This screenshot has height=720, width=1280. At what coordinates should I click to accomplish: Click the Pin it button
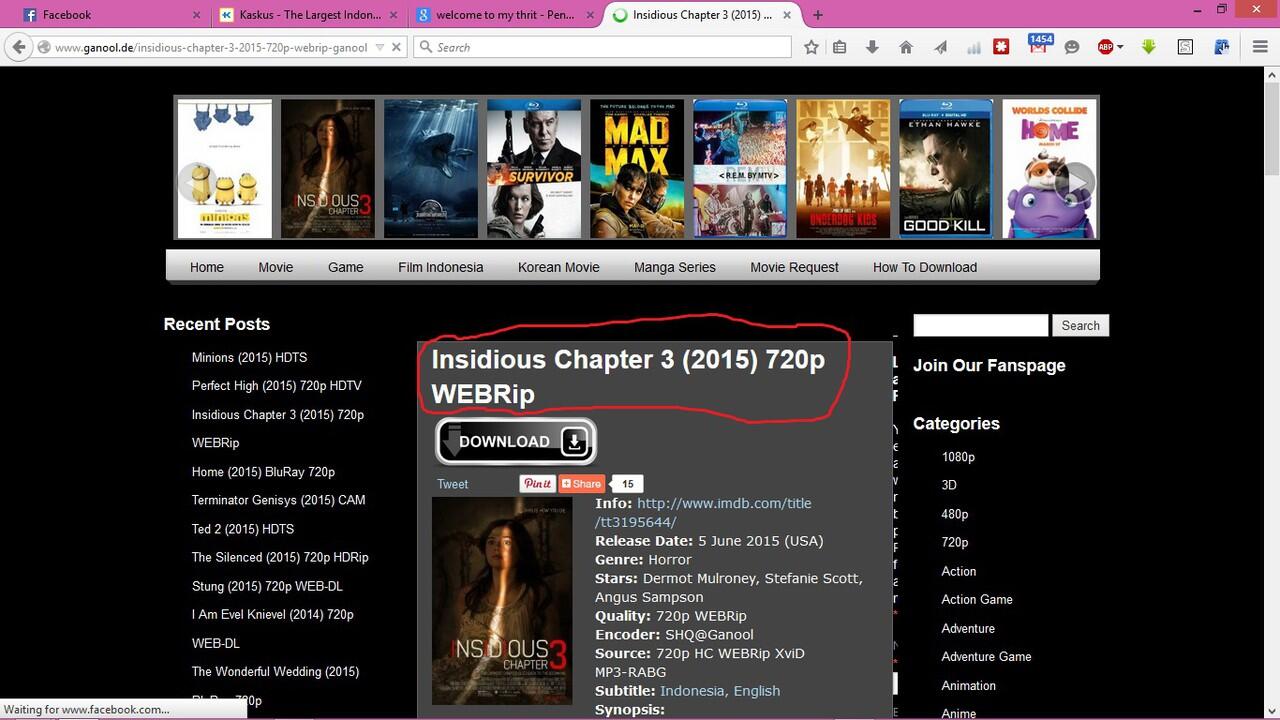coord(537,484)
